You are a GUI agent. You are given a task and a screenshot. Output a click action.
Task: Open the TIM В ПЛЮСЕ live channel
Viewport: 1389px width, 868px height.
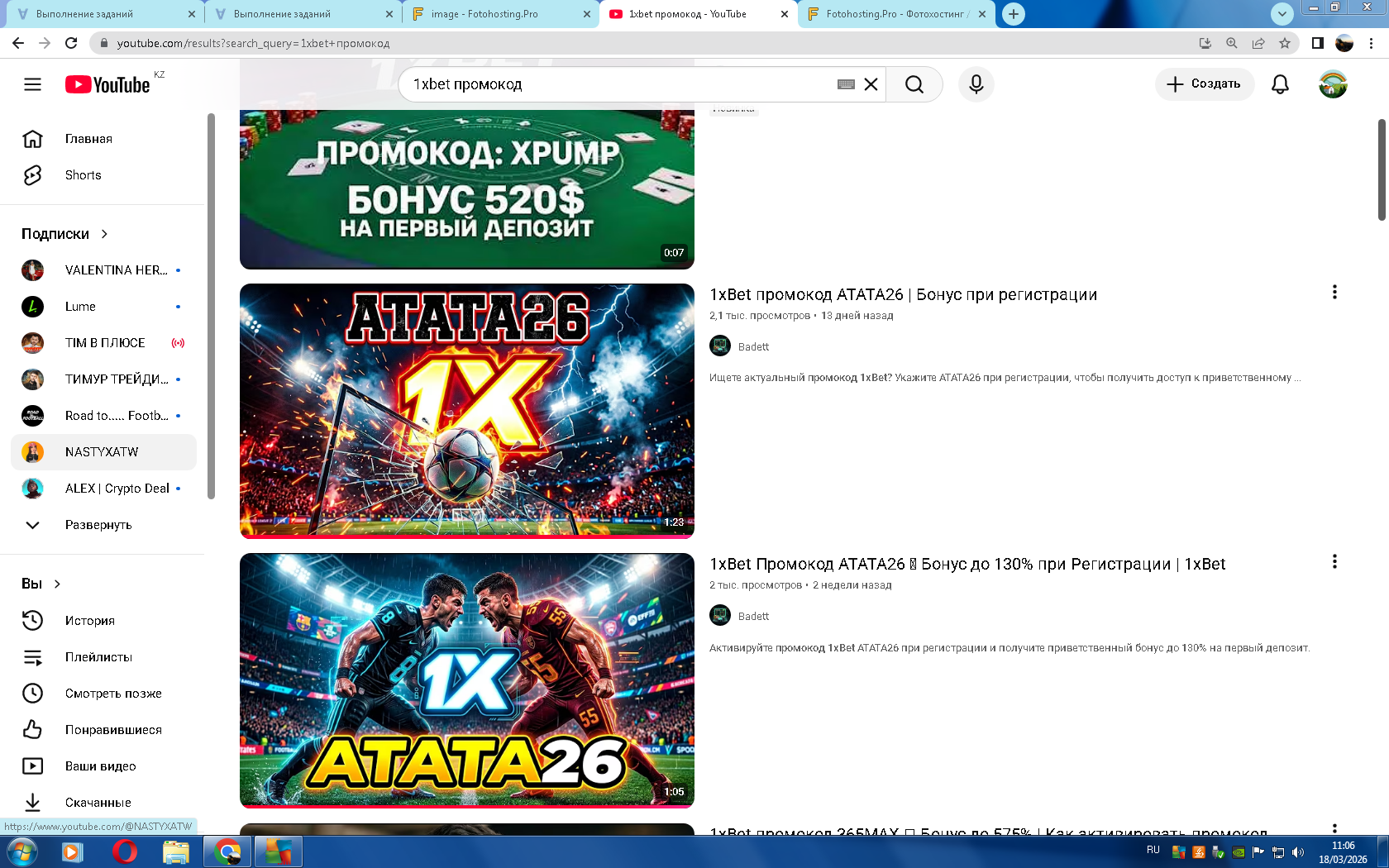104,343
